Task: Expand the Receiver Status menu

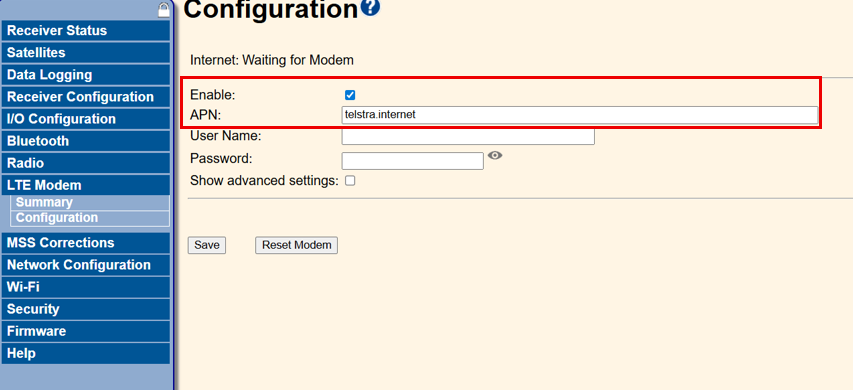Action: tap(86, 30)
